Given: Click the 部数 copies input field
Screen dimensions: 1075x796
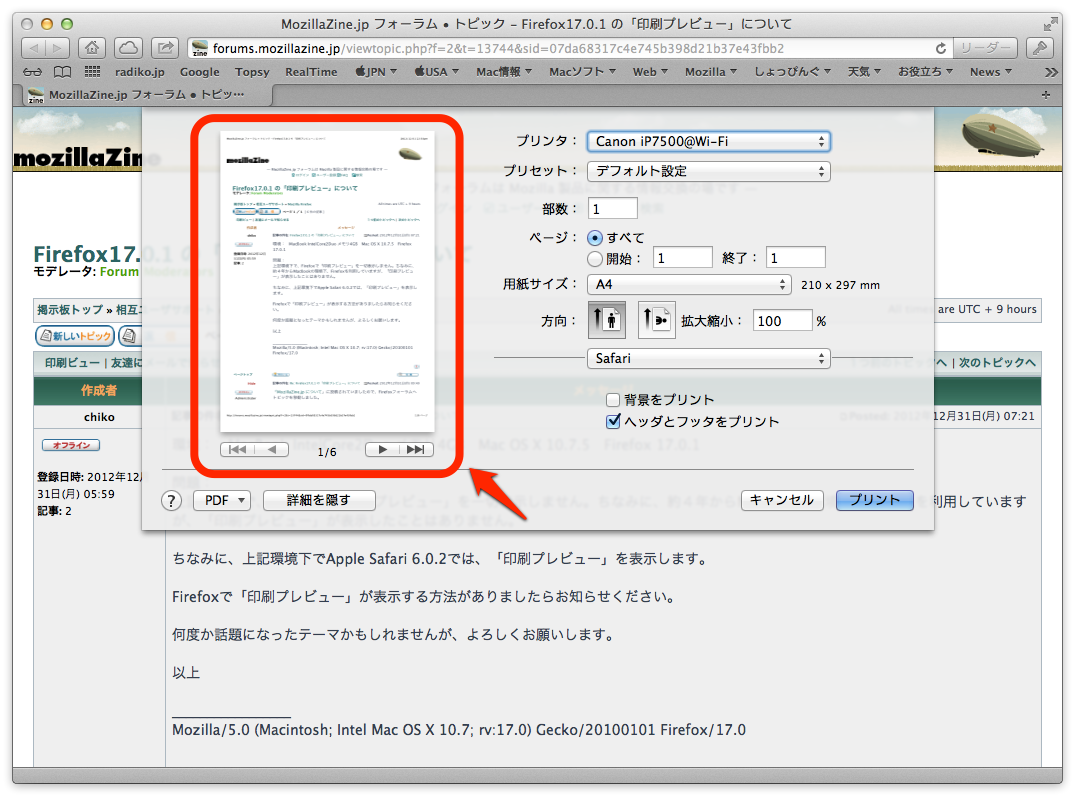Looking at the screenshot, I should pyautogui.click(x=613, y=209).
